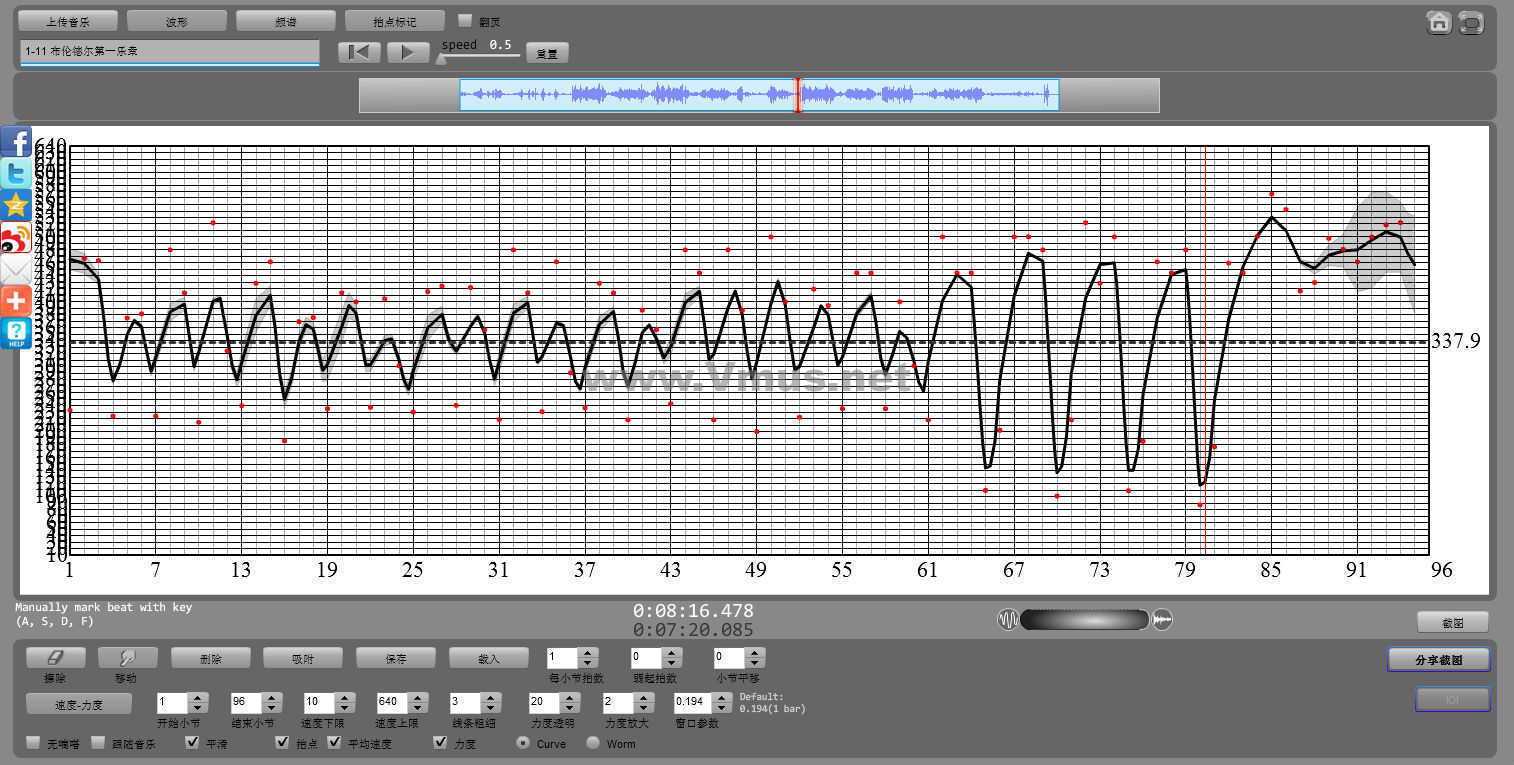The image size is (1514, 765).
Task: Share via the Weibo icon
Action: pyautogui.click(x=16, y=238)
